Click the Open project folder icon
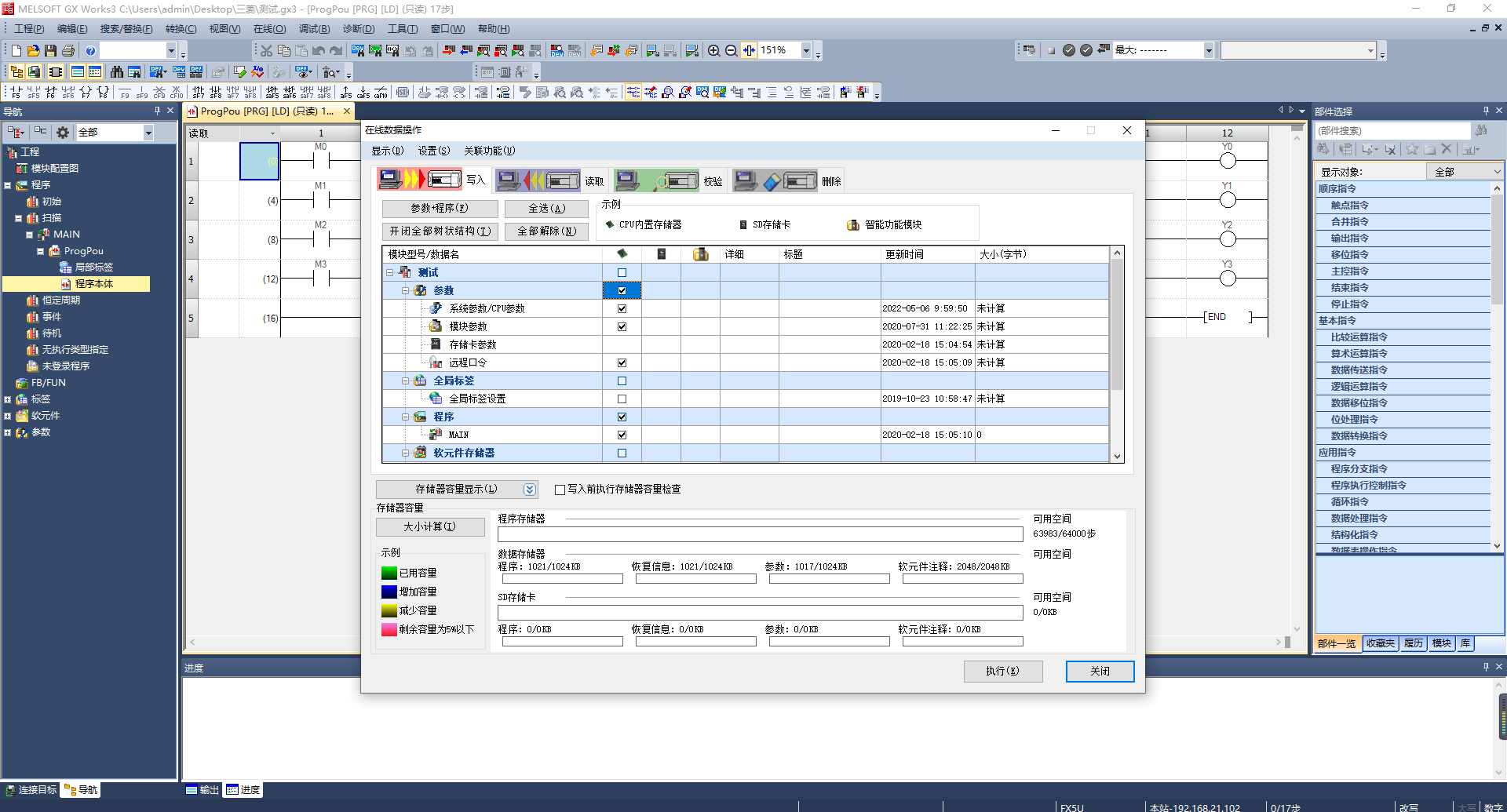Image resolution: width=1507 pixels, height=812 pixels. pos(33,50)
